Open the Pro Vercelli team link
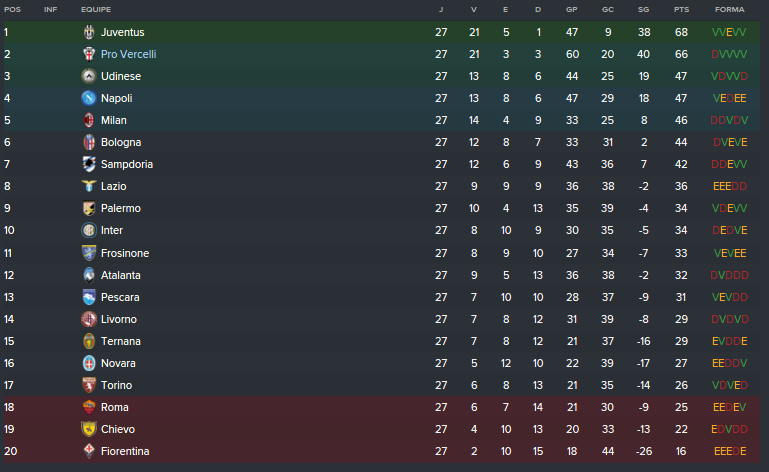The height and width of the screenshot is (472, 769). (x=128, y=54)
